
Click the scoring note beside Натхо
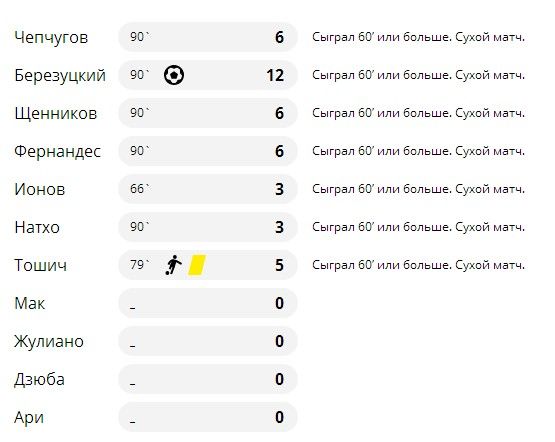[418, 227]
